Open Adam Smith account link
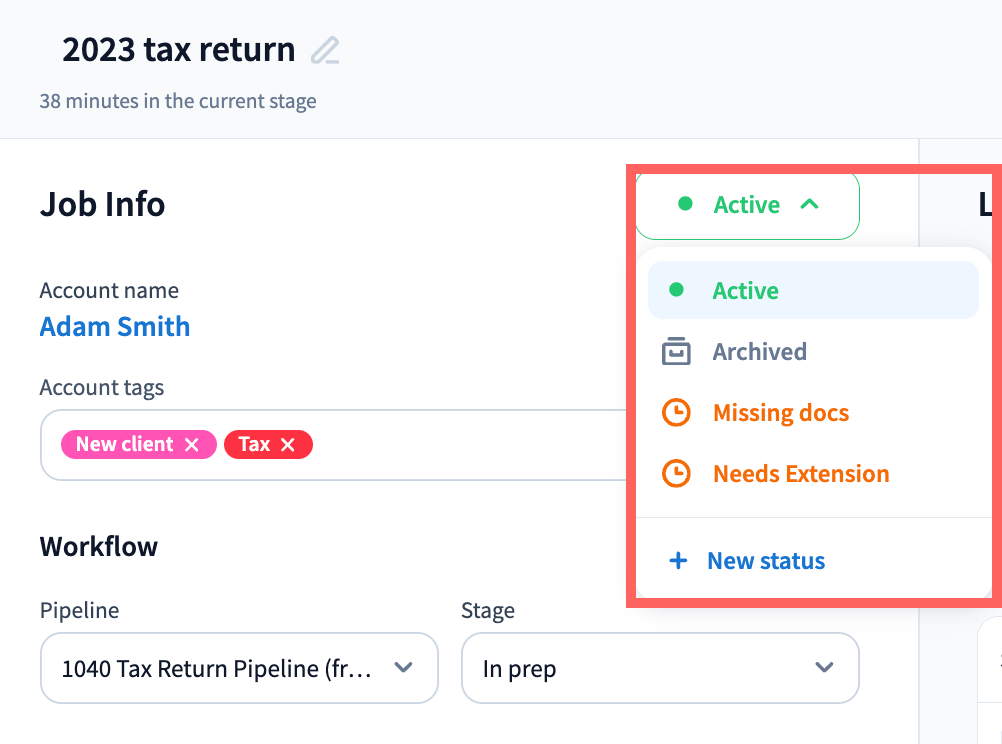Viewport: 1002px width, 744px height. coord(115,327)
